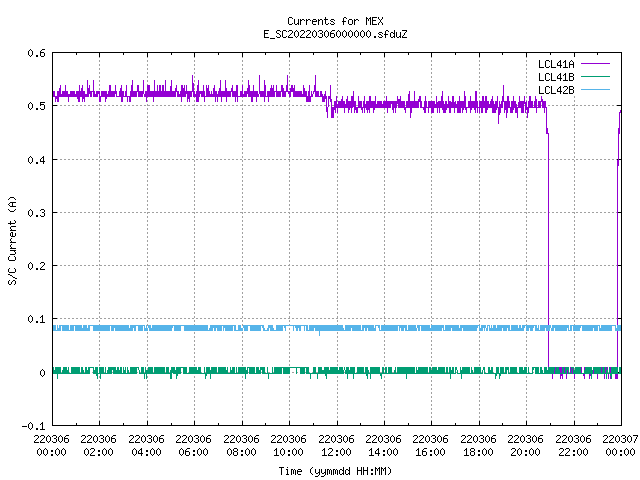Click the 0.5 y-axis tick label
Screen dimensions: 640x480
(36, 106)
